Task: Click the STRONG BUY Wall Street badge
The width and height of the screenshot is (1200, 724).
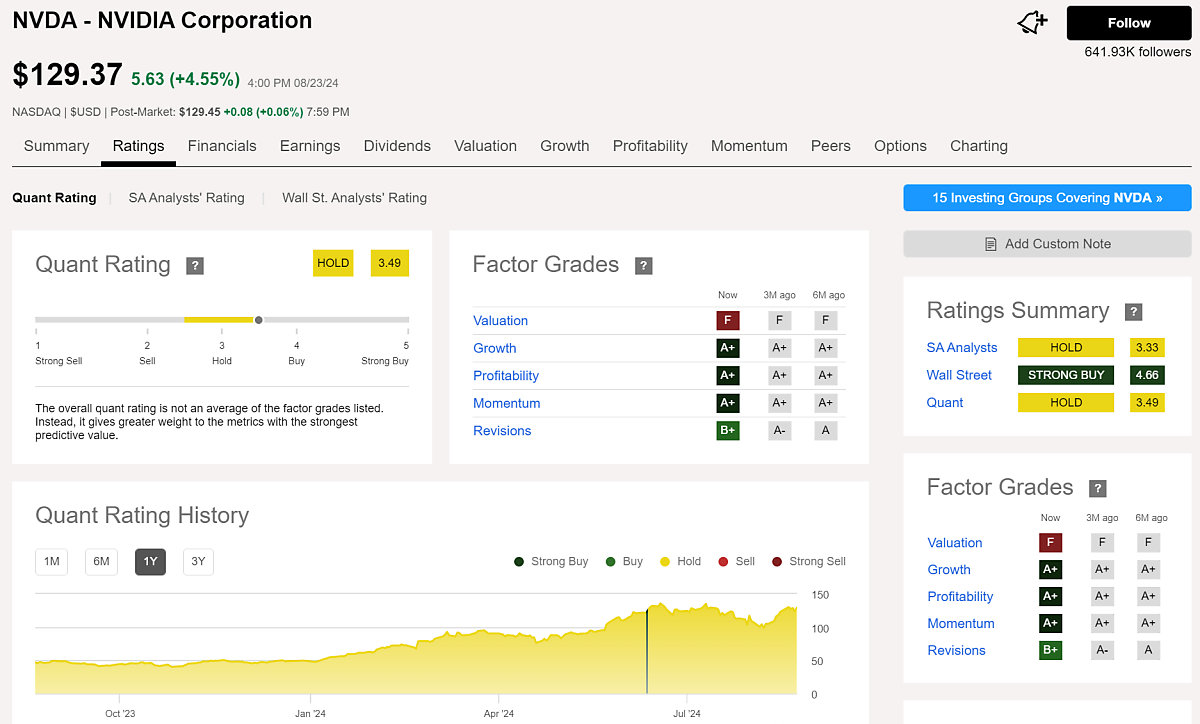Action: click(x=1066, y=375)
